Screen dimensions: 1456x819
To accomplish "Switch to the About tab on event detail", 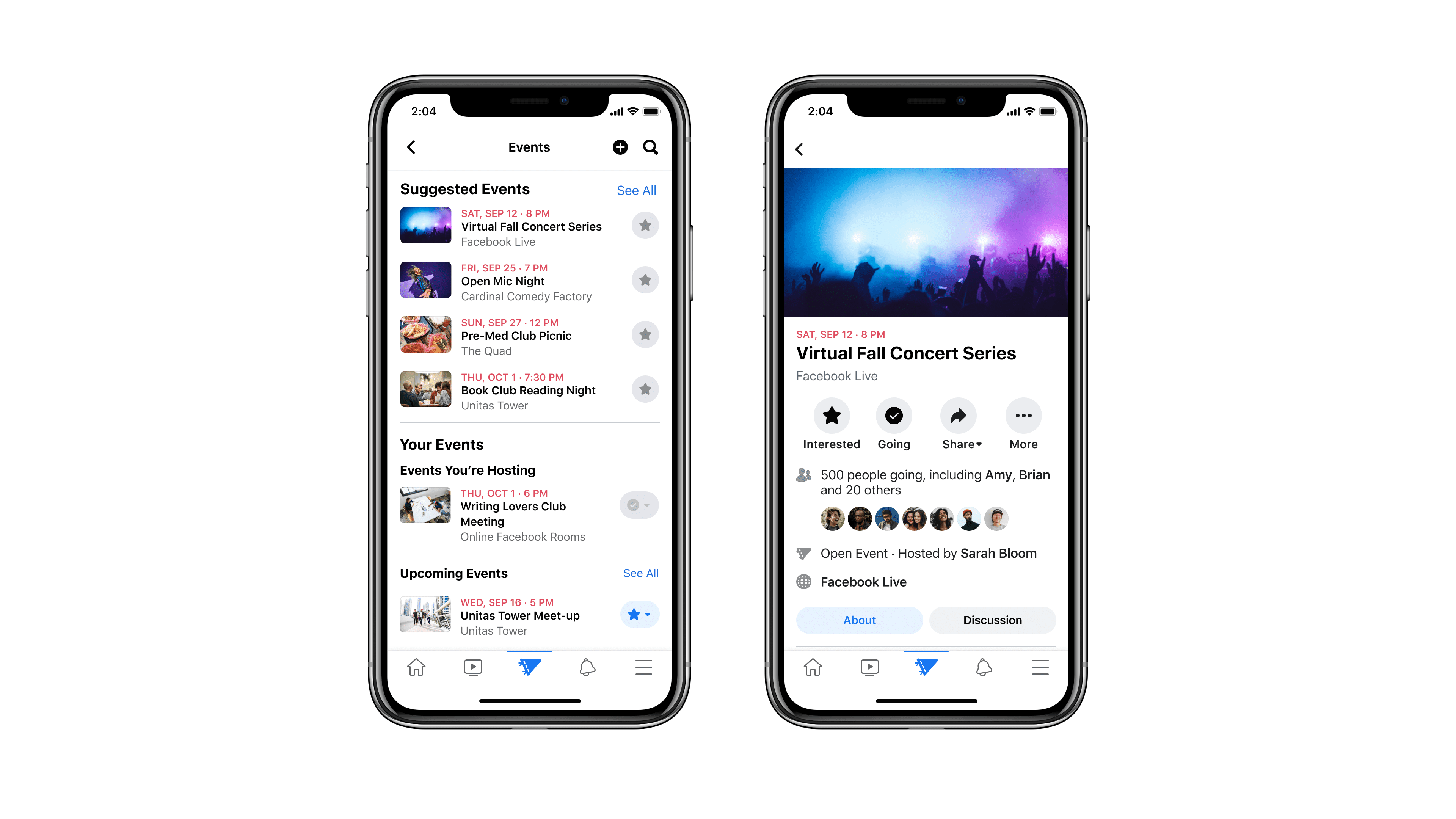I will coord(859,619).
